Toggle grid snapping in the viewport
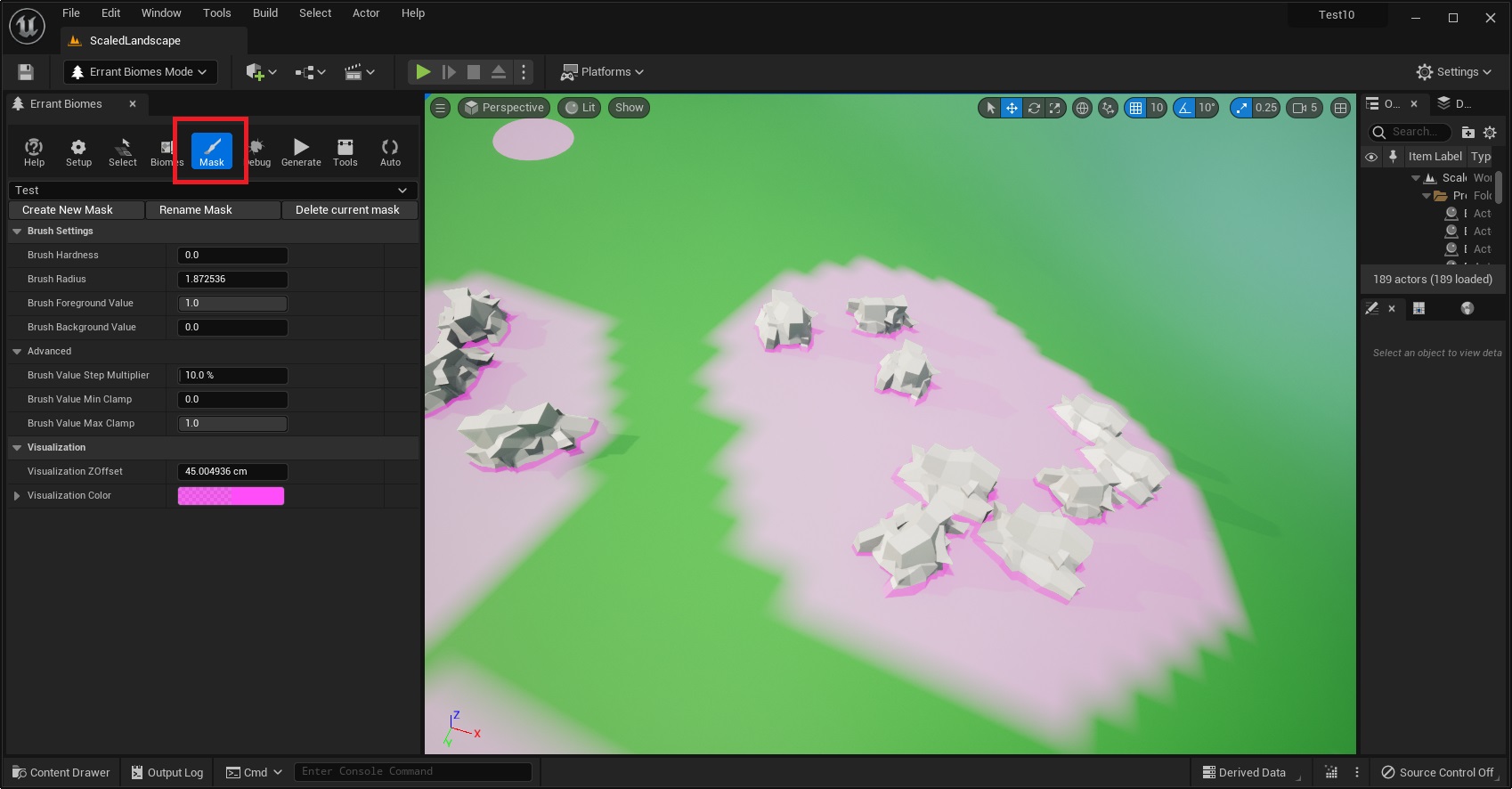 1135,108
